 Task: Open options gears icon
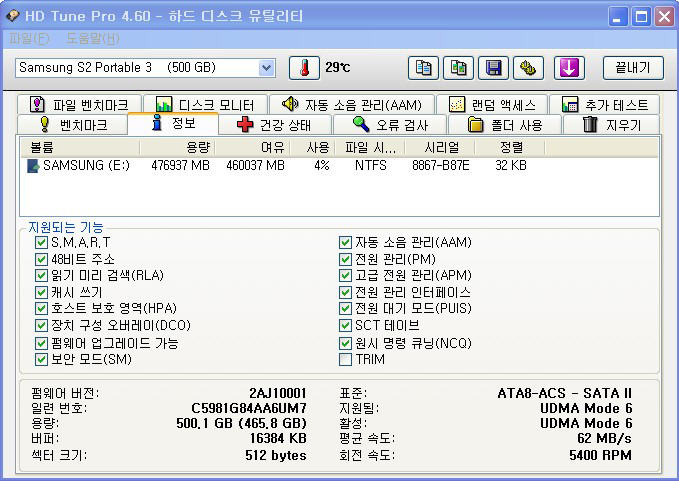click(x=528, y=68)
